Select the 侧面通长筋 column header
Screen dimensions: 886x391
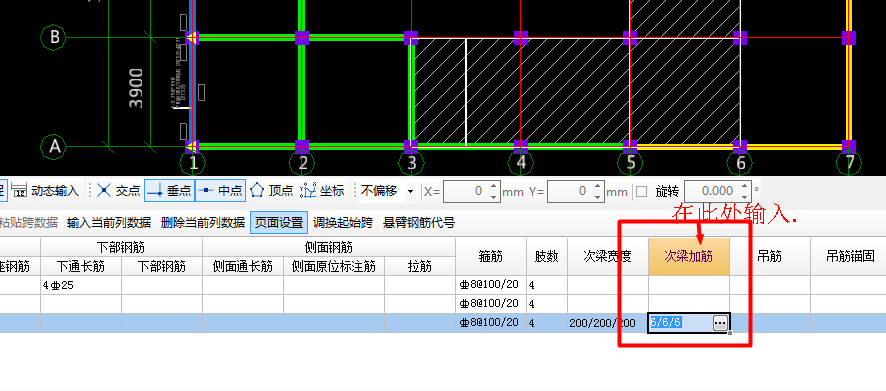click(x=243, y=266)
